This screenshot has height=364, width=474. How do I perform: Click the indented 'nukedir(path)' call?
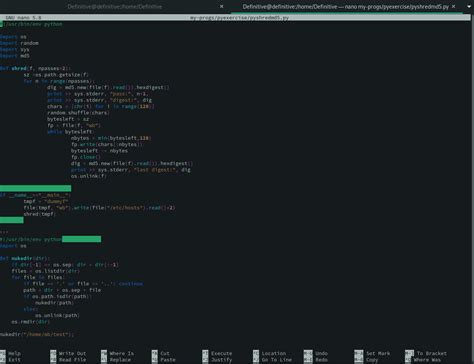(54, 303)
